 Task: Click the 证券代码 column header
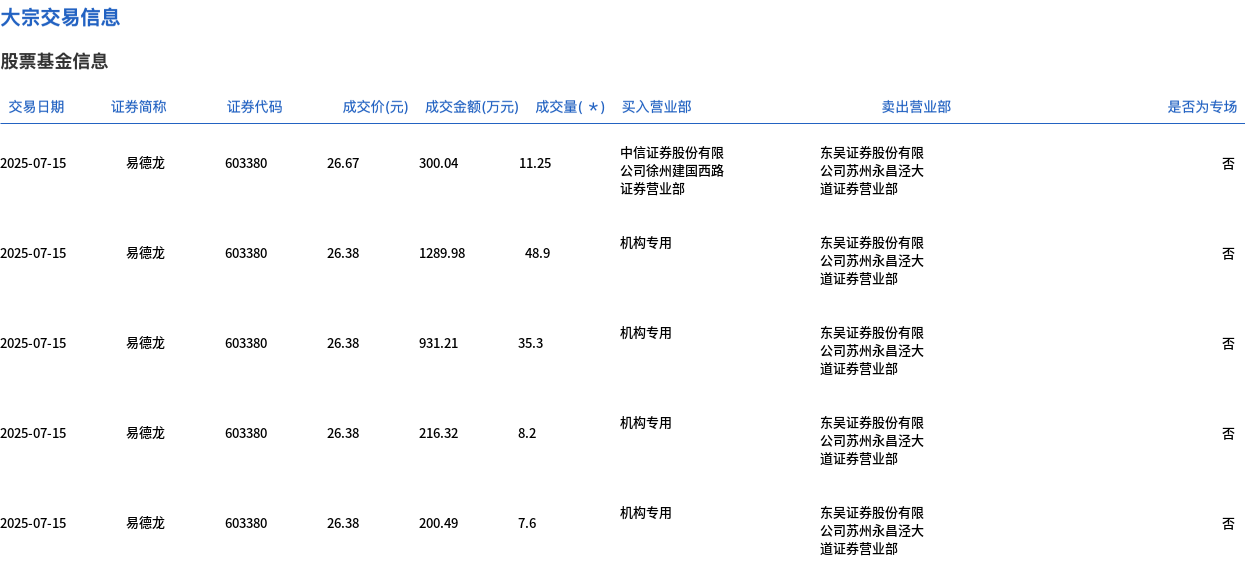coord(254,107)
